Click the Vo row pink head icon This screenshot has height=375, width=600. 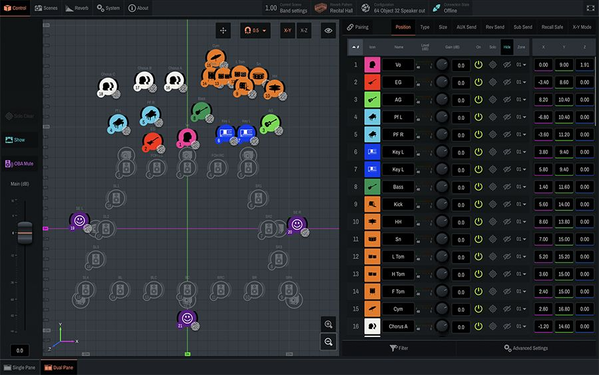point(372,65)
